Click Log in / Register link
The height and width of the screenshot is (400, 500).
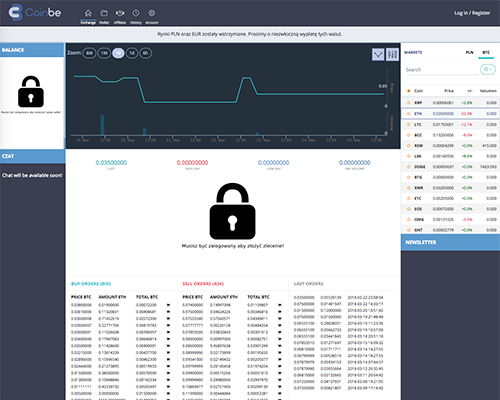point(472,13)
